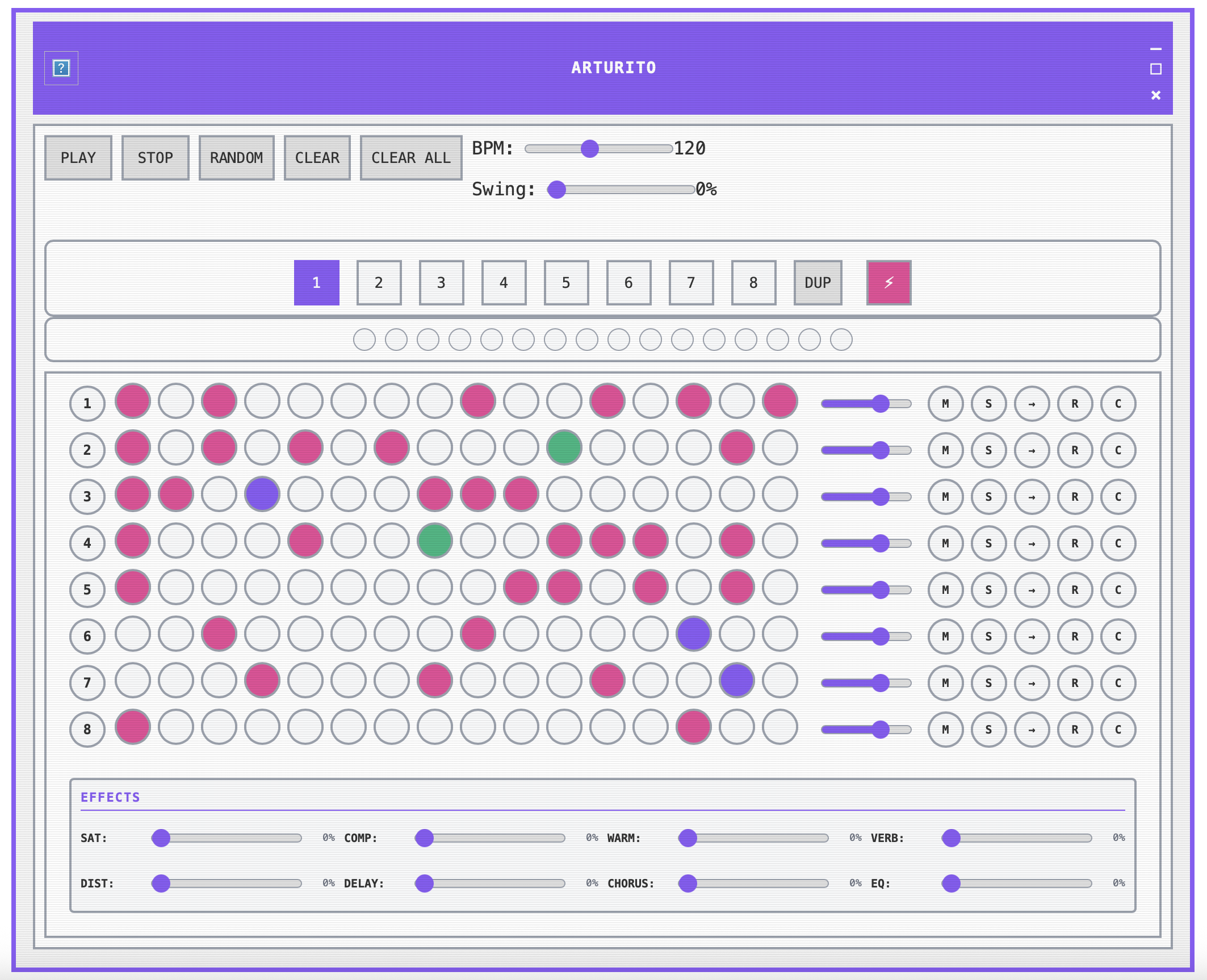
Task: Select pattern 8
Action: click(x=753, y=283)
